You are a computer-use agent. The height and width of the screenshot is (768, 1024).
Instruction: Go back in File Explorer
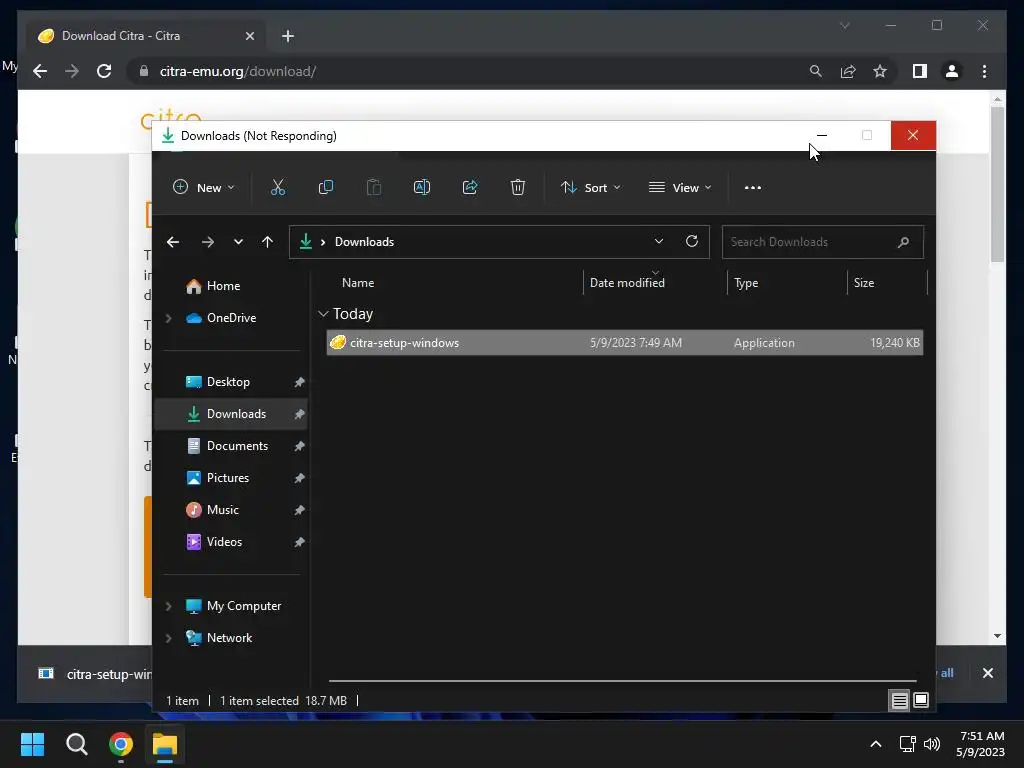(173, 242)
